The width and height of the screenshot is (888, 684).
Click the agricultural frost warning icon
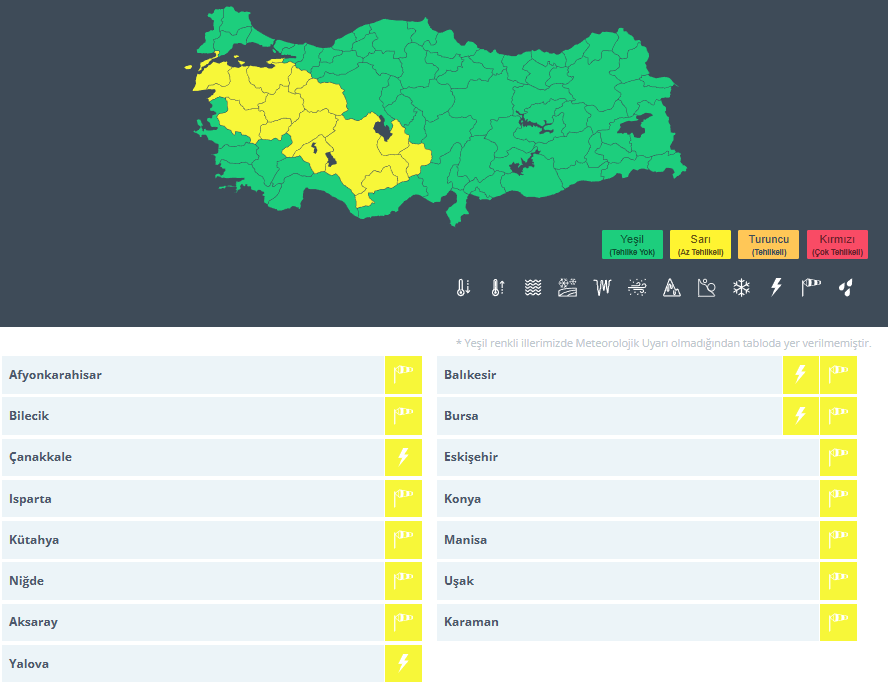pyautogui.click(x=567, y=288)
